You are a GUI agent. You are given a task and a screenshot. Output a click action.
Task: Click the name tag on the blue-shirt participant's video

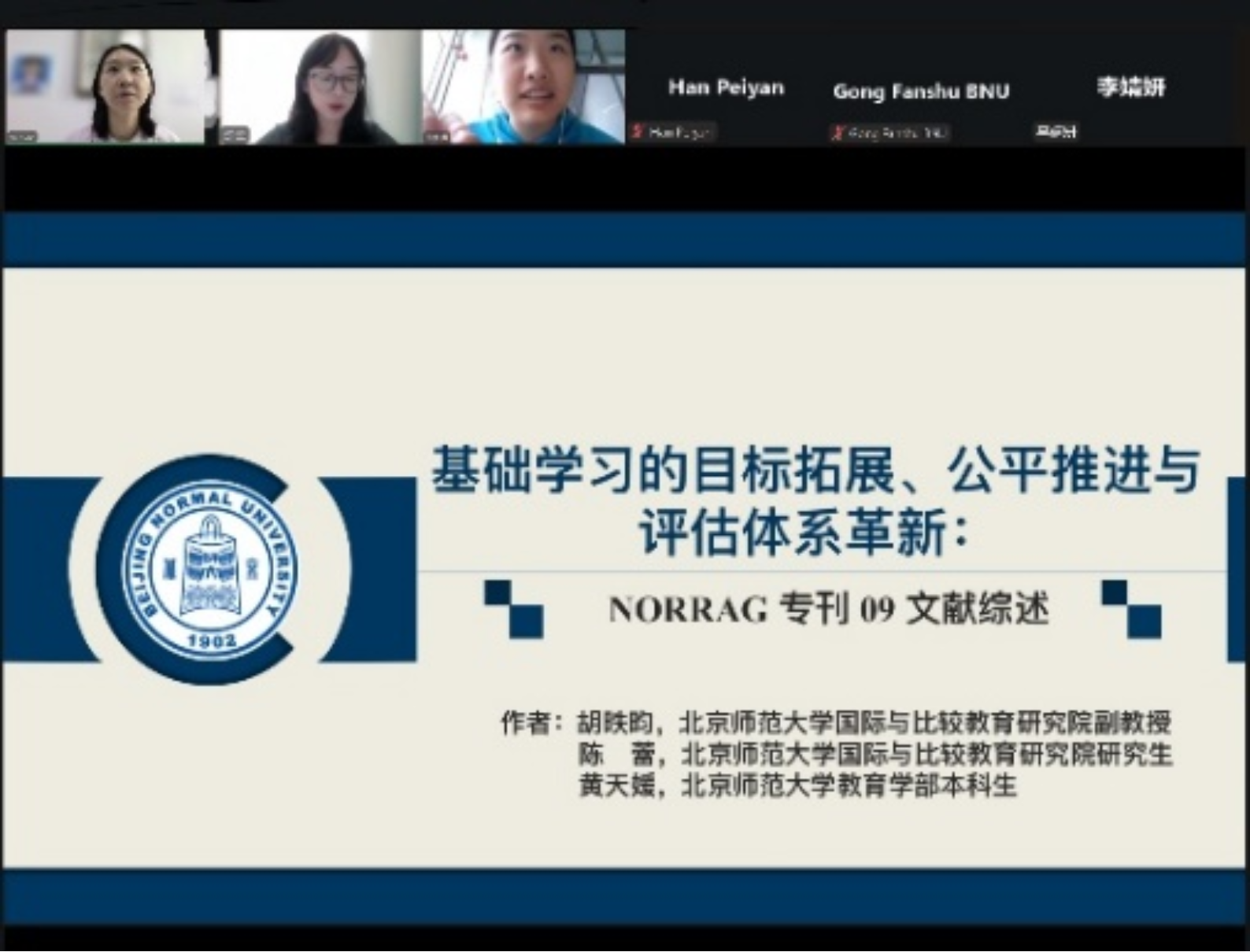coord(438,136)
